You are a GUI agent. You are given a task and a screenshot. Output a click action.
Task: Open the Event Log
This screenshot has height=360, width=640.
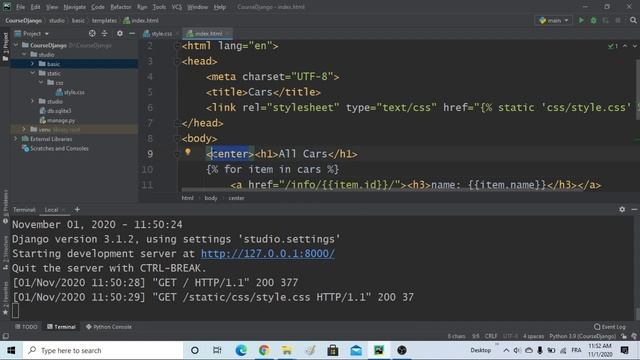(x=609, y=327)
